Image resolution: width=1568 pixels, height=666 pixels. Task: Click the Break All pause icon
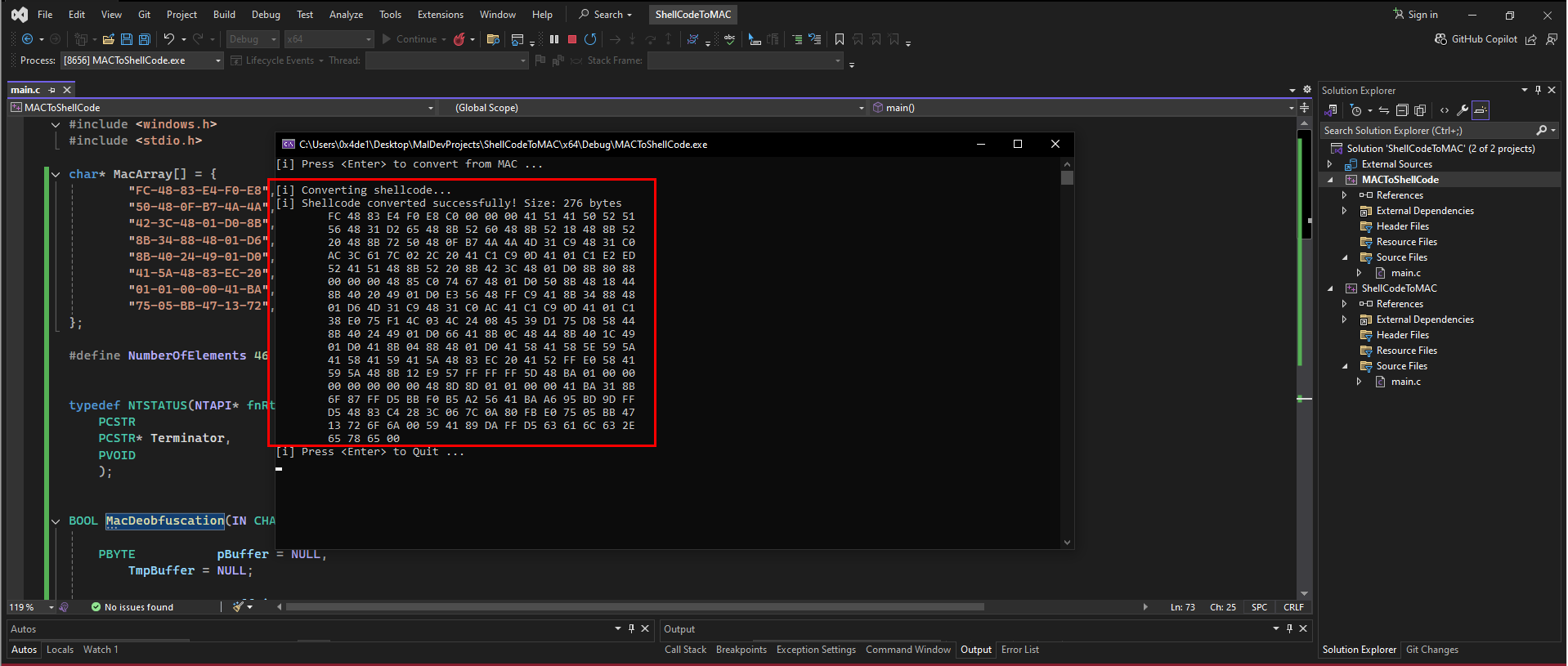554,39
